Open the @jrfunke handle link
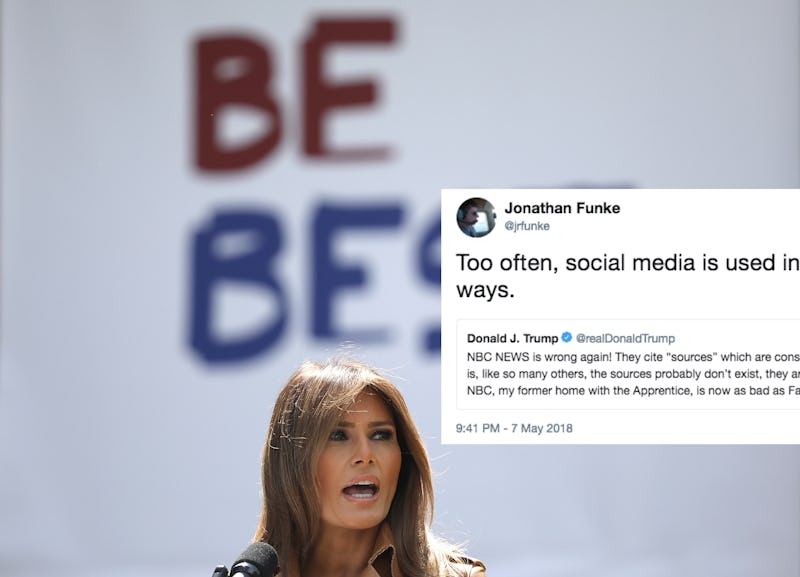Viewport: 800px width, 577px height. [527, 226]
